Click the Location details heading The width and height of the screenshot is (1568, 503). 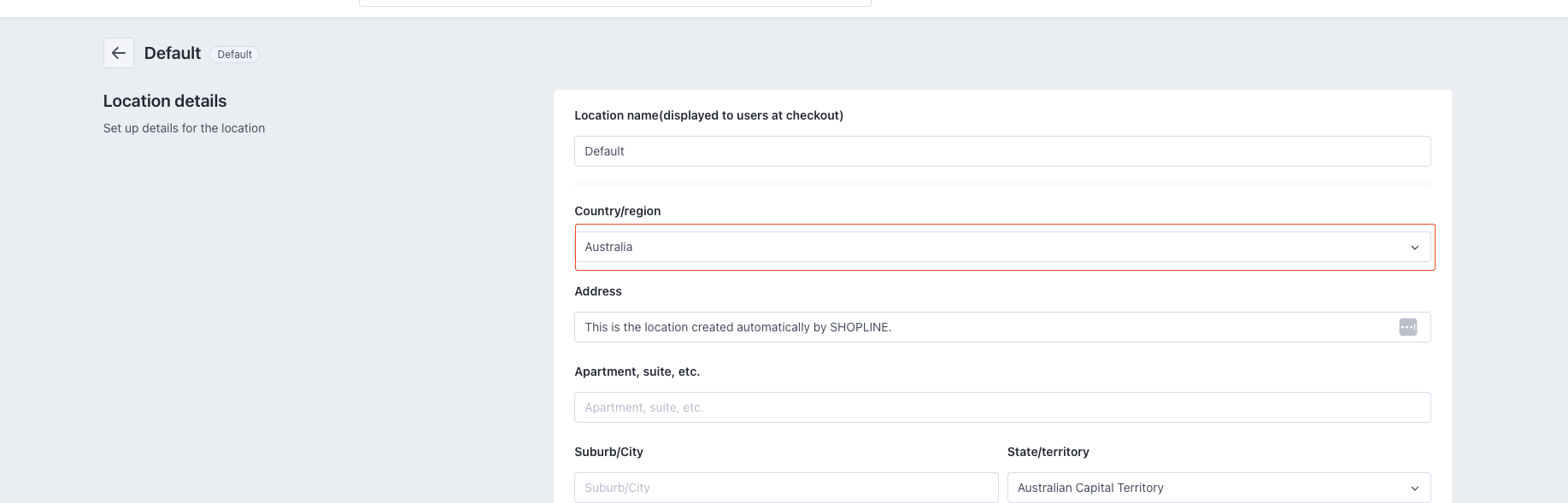click(x=165, y=101)
